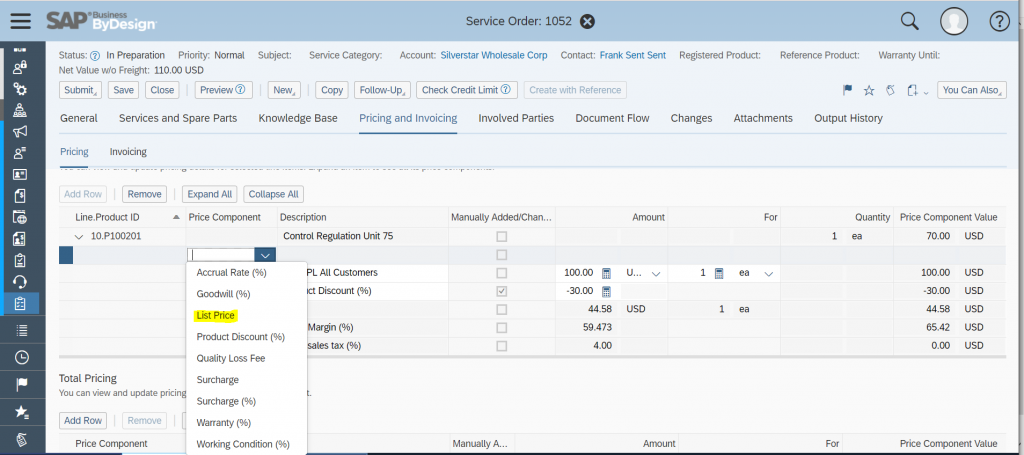Click the flag icon in the toolbar
Image resolution: width=1024 pixels, height=455 pixels.
[x=848, y=90]
